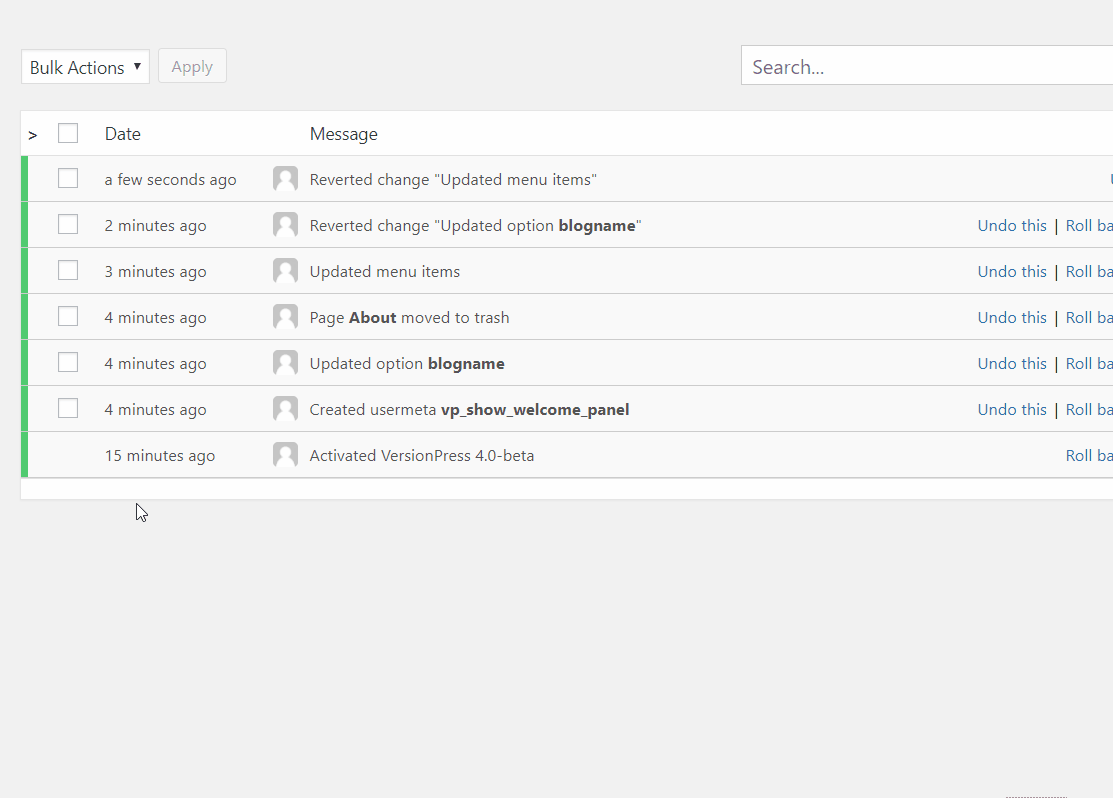This screenshot has height=798, width=1113.
Task: Click the avatar beside "Reverted change 'Updated menu items'"
Action: 285,178
